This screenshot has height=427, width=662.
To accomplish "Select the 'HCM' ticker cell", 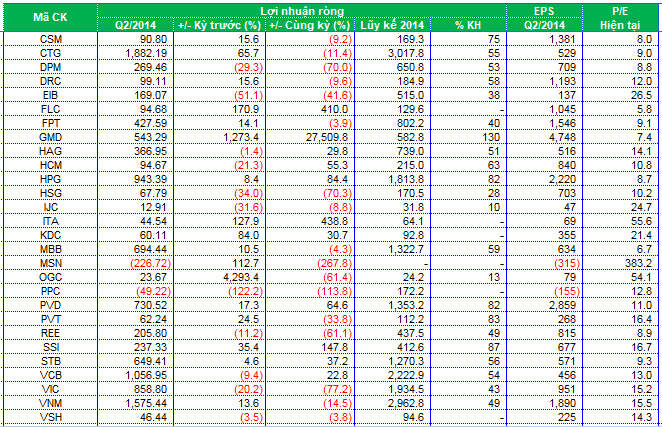I will pos(50,165).
